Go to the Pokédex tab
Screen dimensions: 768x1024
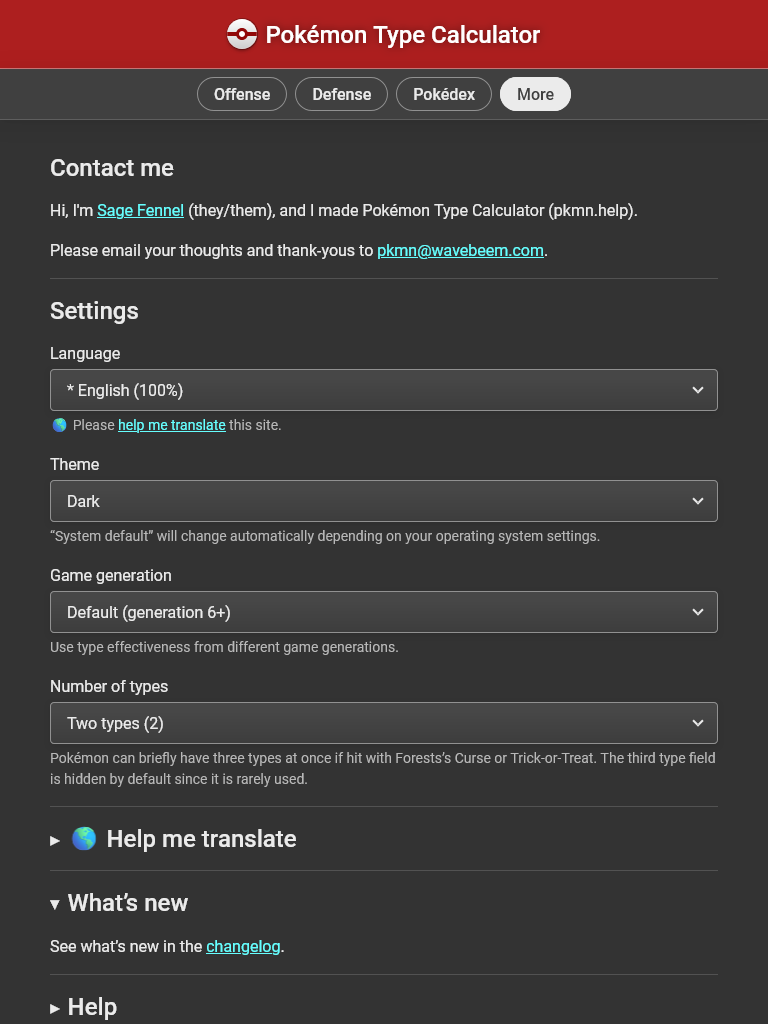pos(444,94)
